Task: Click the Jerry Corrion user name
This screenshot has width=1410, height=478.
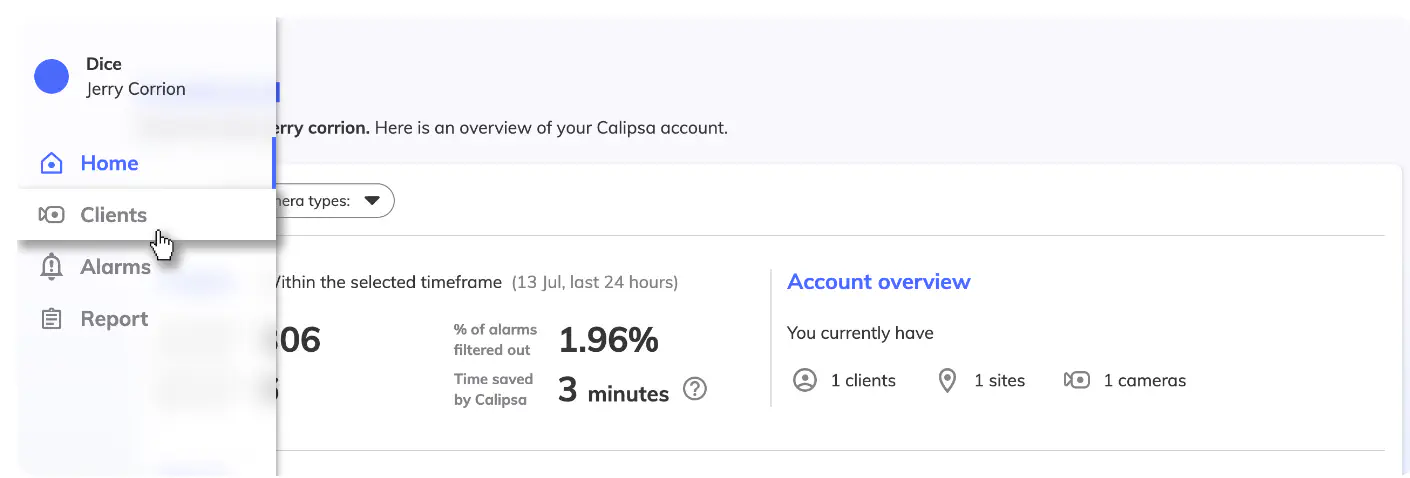Action: [x=136, y=89]
